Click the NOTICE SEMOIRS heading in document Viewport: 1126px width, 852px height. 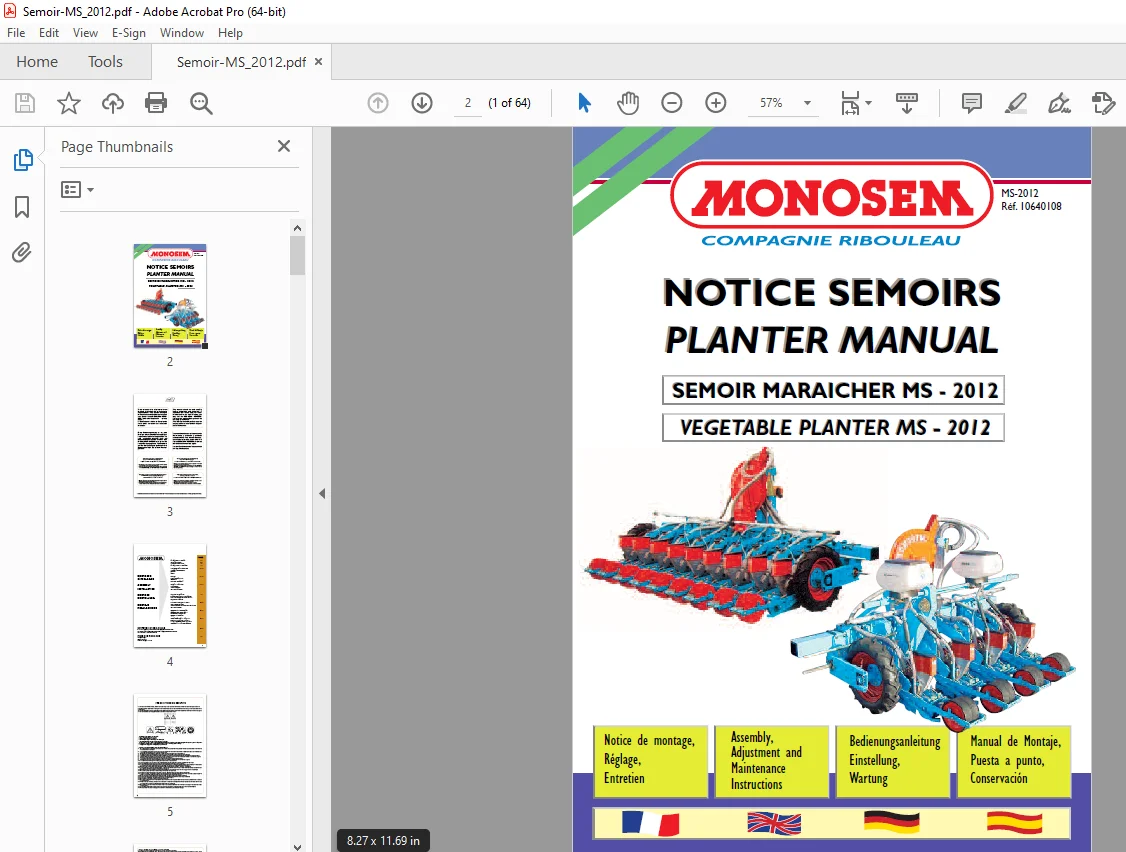tap(832, 292)
